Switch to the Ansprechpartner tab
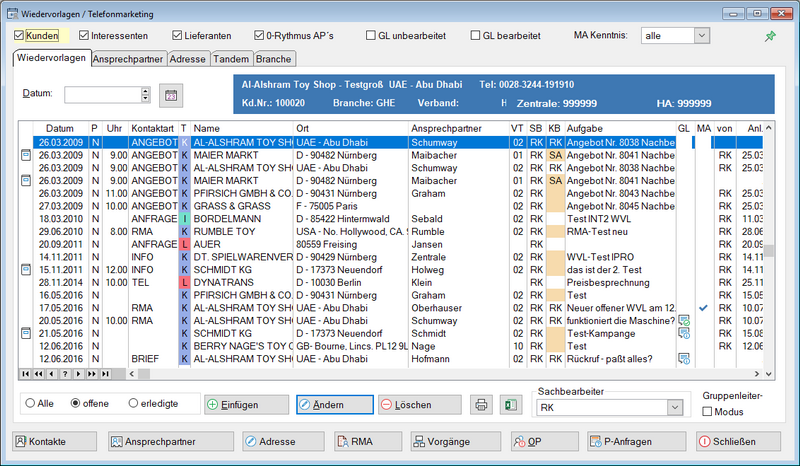This screenshot has height=466, width=800. tap(128, 60)
